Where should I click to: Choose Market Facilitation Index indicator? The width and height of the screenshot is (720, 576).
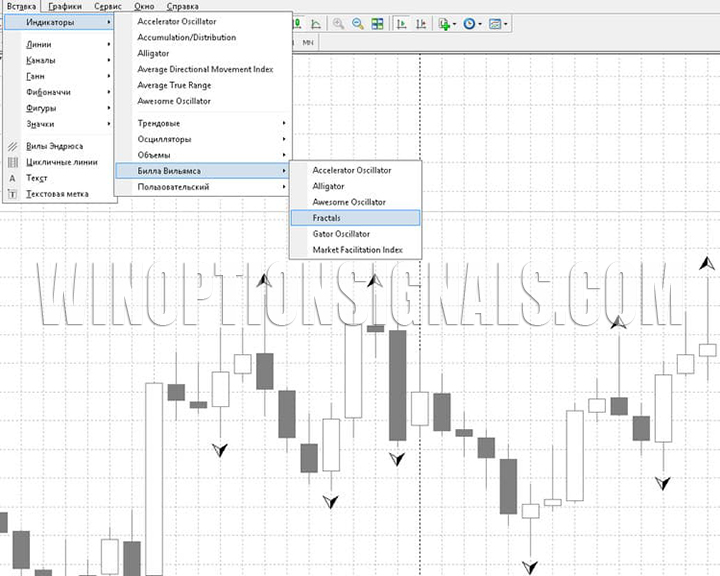click(355, 250)
